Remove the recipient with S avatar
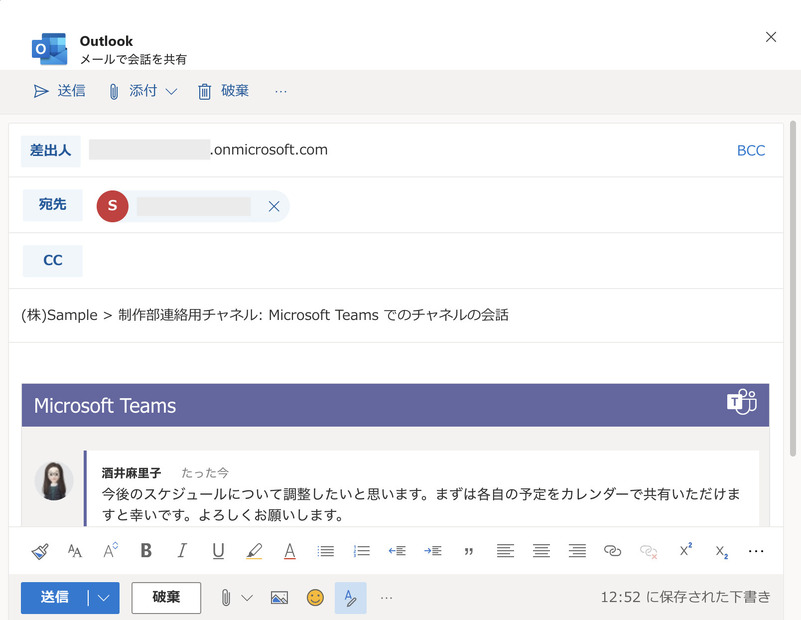 tap(274, 206)
